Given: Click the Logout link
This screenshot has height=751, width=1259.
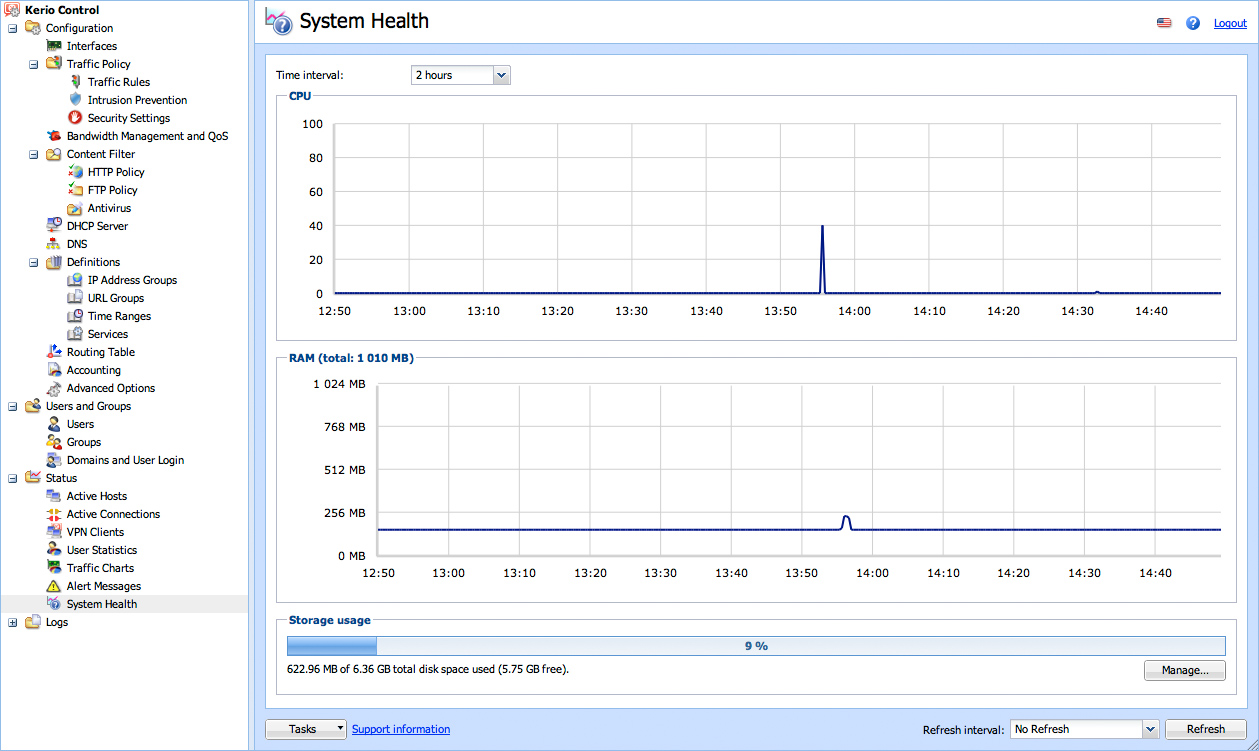Looking at the screenshot, I should (1230, 23).
